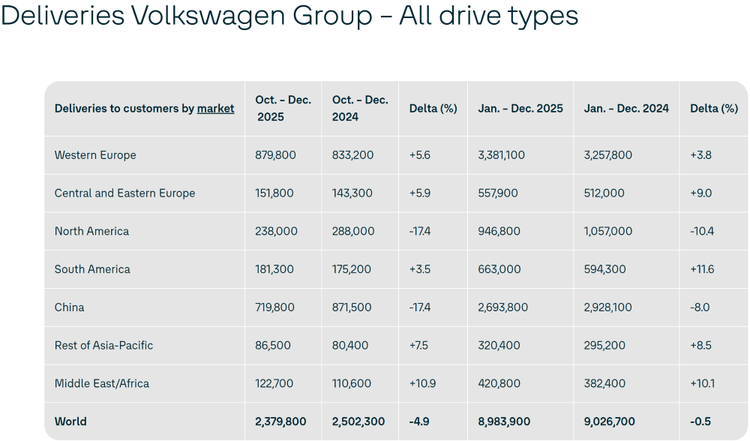750x441 pixels.
Task: Click the "South America" row label
Action: click(x=92, y=269)
